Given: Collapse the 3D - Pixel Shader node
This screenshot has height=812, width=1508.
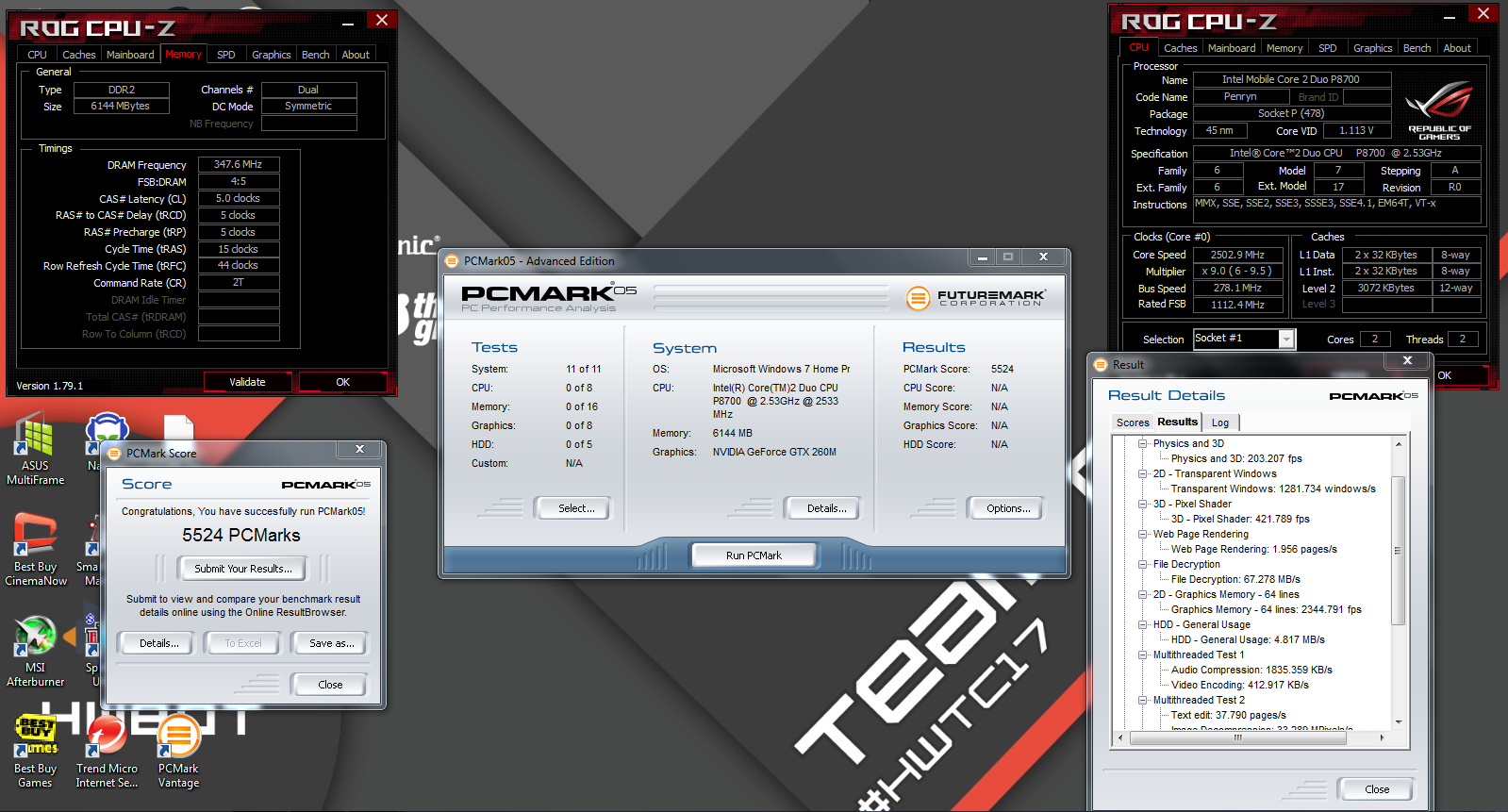Looking at the screenshot, I should coord(1143,504).
